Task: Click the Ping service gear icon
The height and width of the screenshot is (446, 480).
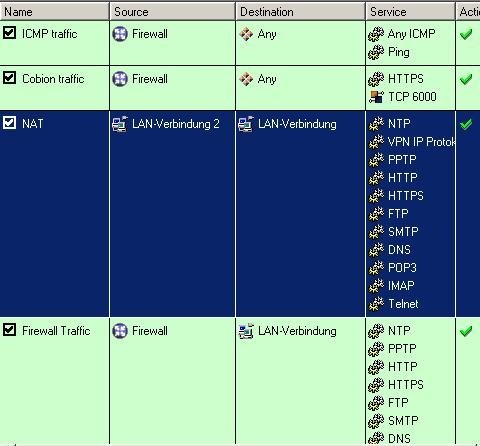Action: (x=376, y=52)
